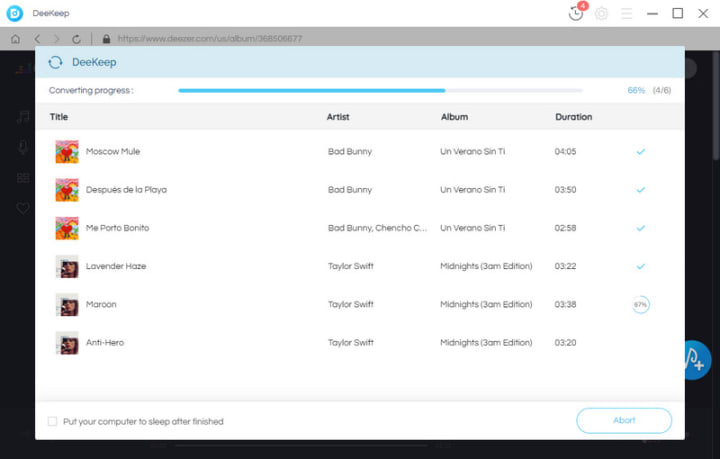
Task: Click the Moscow Mule album thumbnail
Action: pyautogui.click(x=67, y=151)
